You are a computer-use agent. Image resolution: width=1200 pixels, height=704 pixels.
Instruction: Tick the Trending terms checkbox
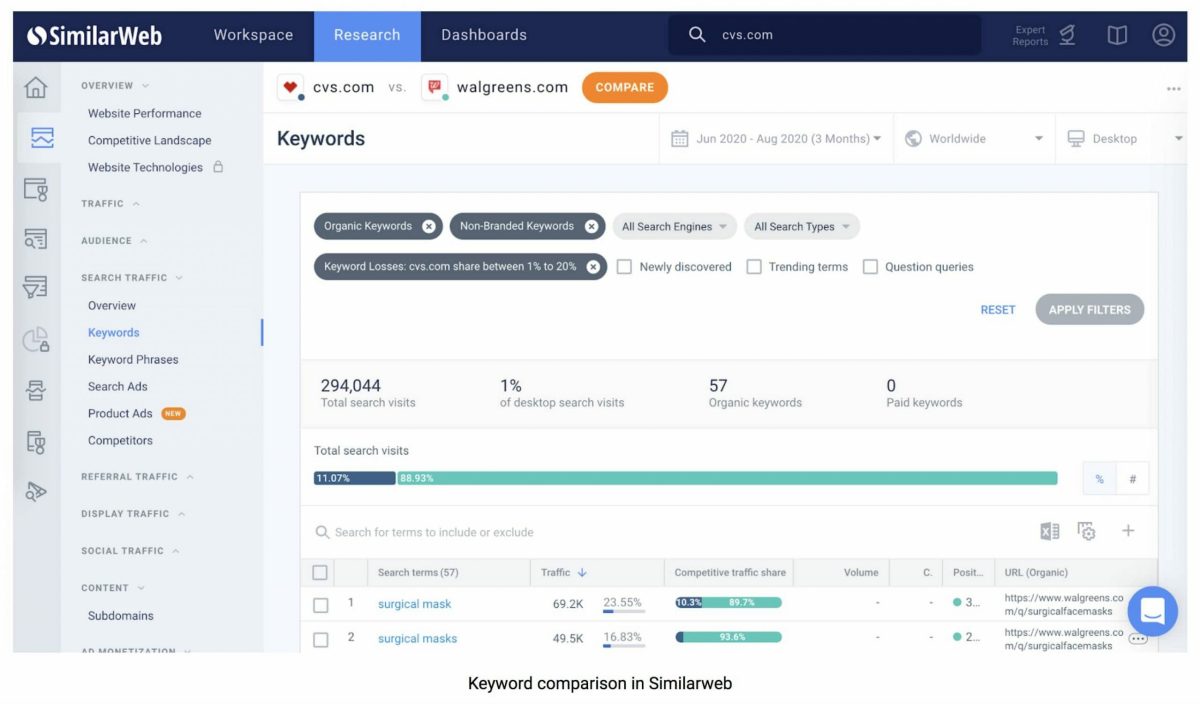pos(754,267)
